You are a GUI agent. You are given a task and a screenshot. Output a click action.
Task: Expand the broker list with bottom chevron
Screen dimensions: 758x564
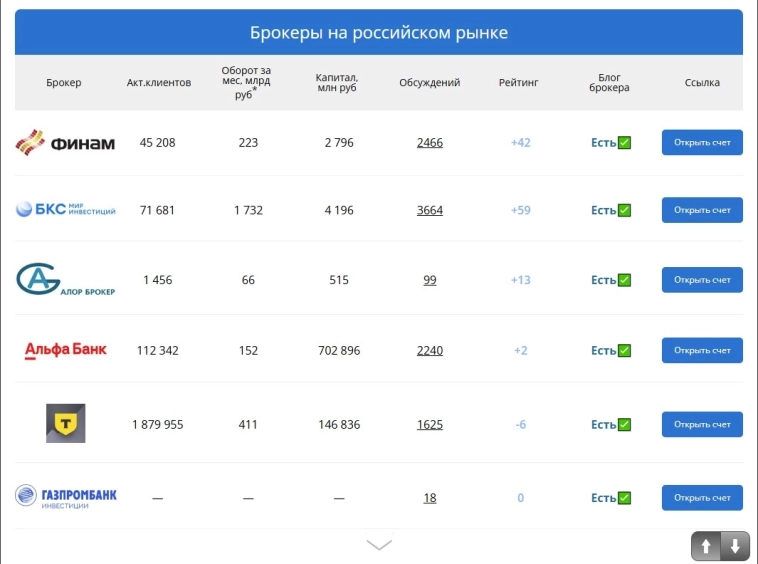pos(379,545)
